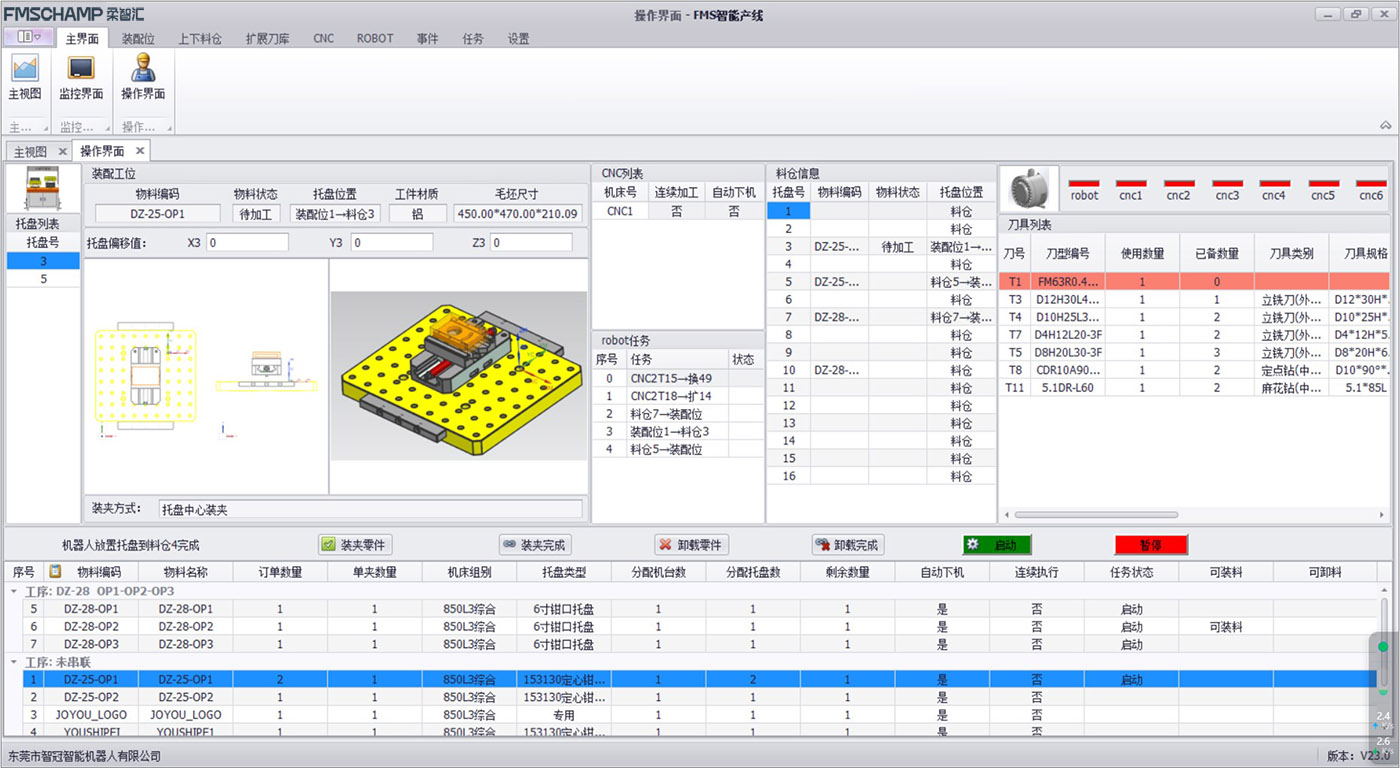Click the small icon in the order table header
This screenshot has width=1400, height=768.
(x=55, y=571)
